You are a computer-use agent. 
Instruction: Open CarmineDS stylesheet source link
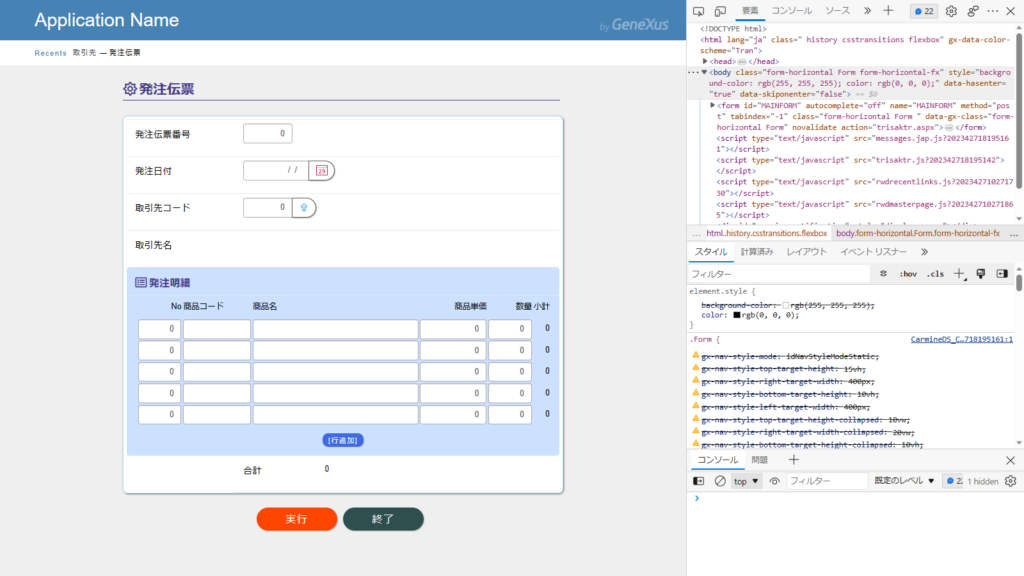pos(961,340)
